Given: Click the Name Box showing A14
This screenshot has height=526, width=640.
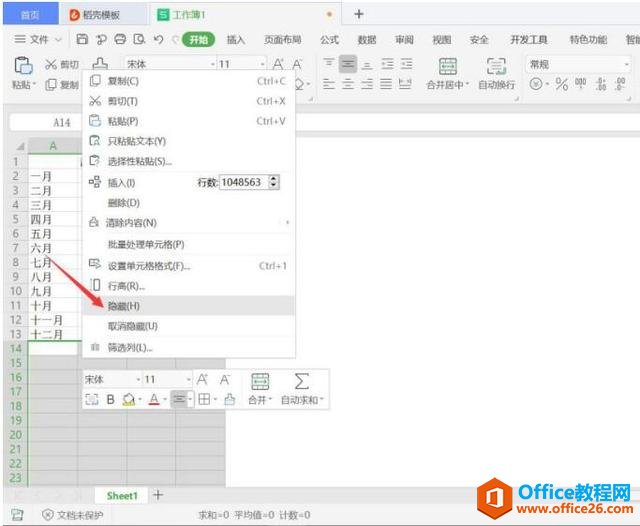Looking at the screenshot, I should coord(46,122).
